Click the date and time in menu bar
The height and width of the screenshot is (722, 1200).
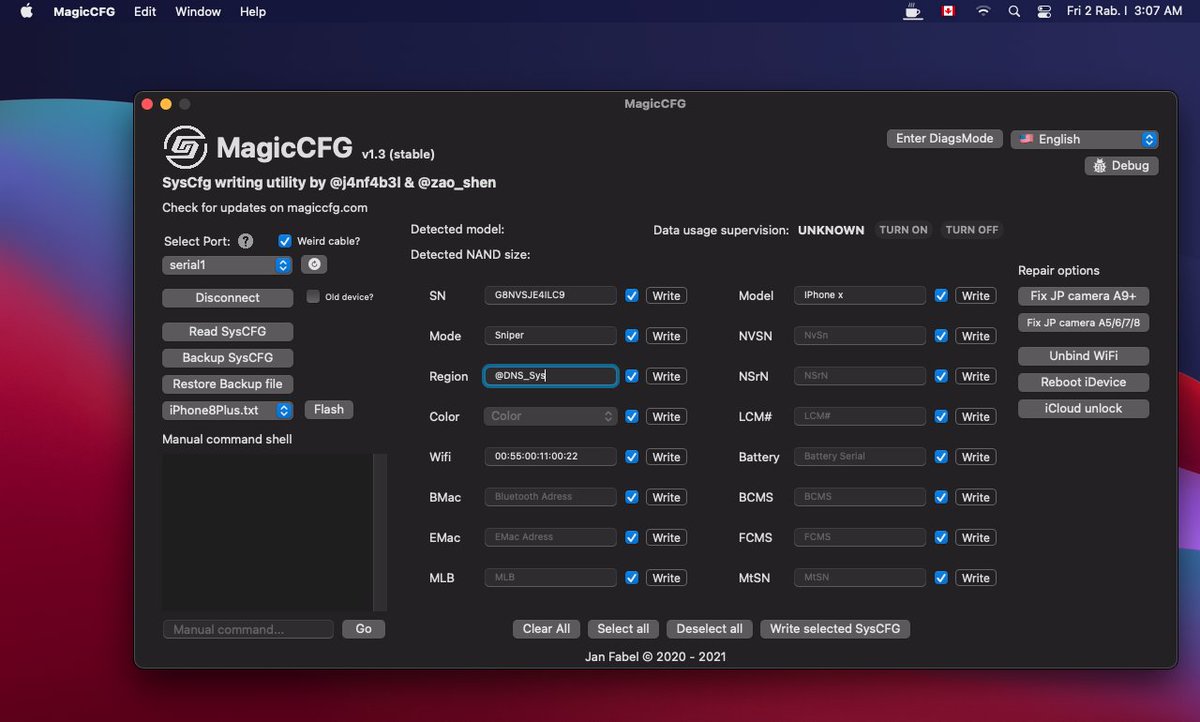pyautogui.click(x=1124, y=11)
